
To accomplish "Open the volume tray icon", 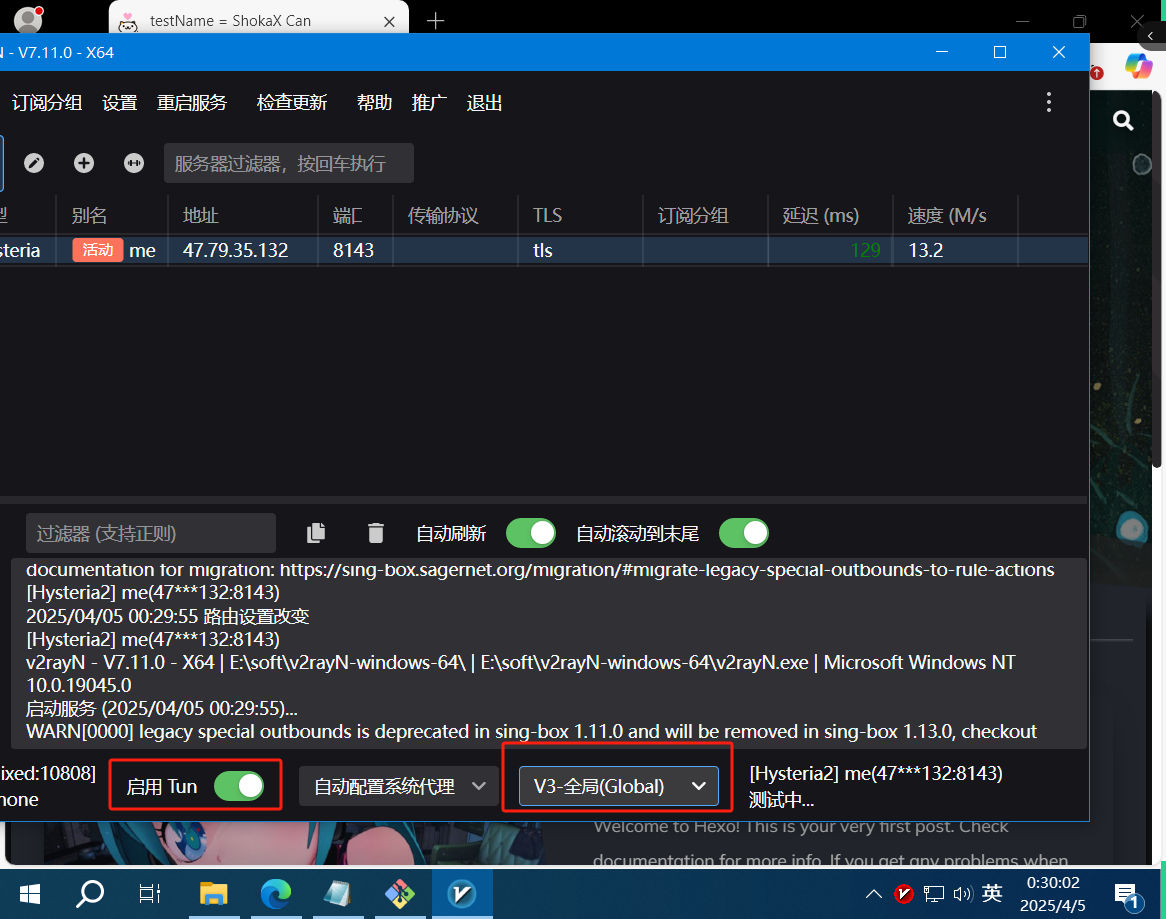I will click(962, 894).
